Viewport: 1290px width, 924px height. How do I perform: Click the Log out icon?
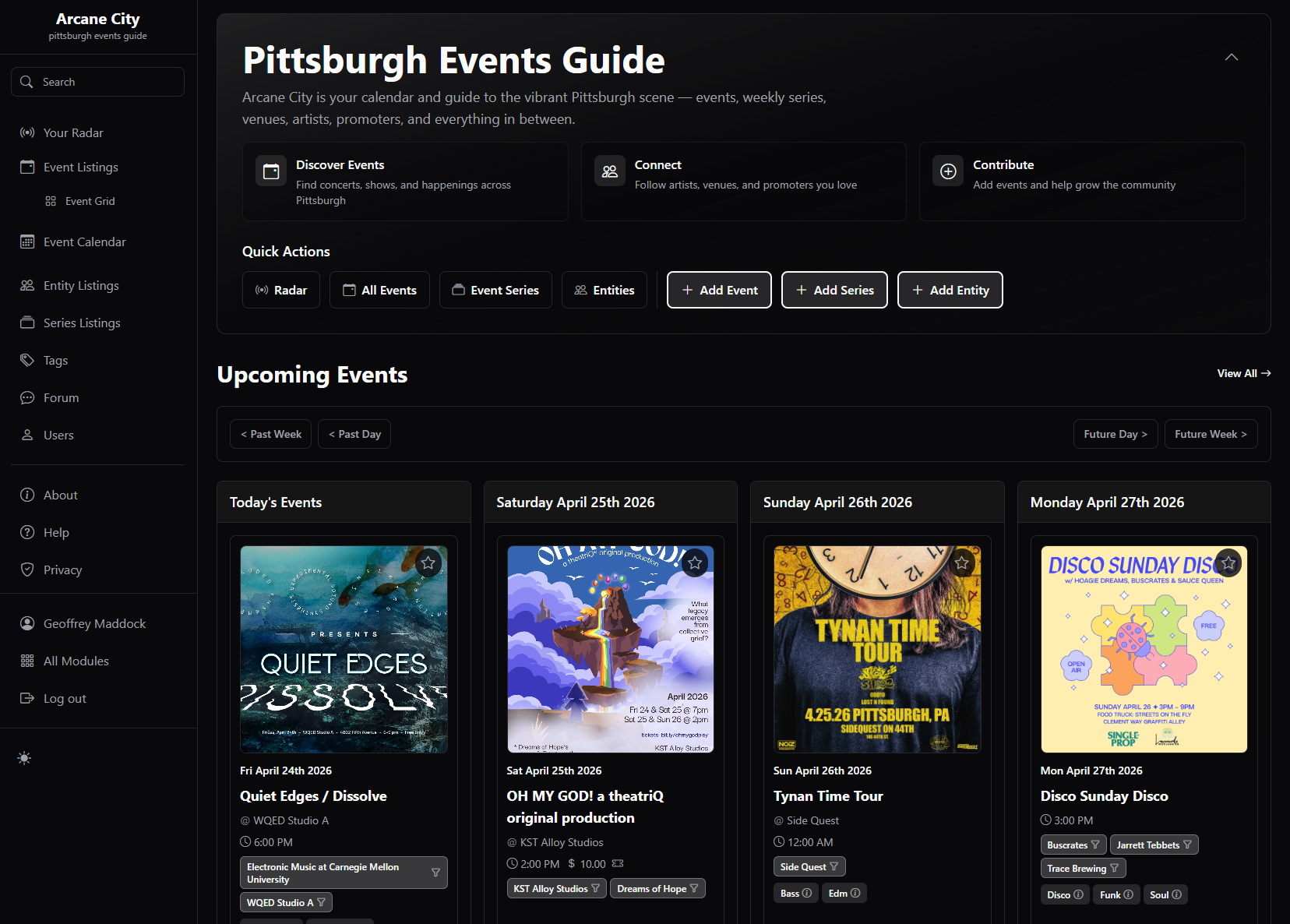click(x=26, y=697)
